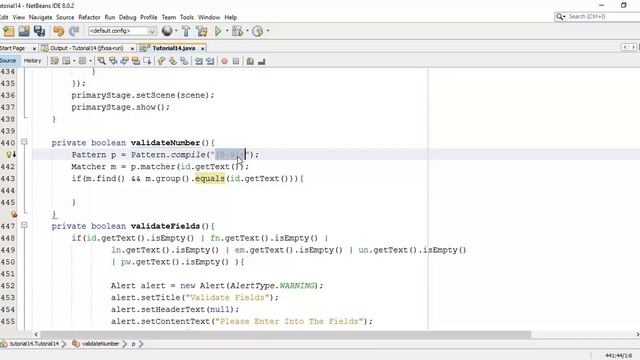
Task: Run the project with green play icon
Action: tap(218, 31)
